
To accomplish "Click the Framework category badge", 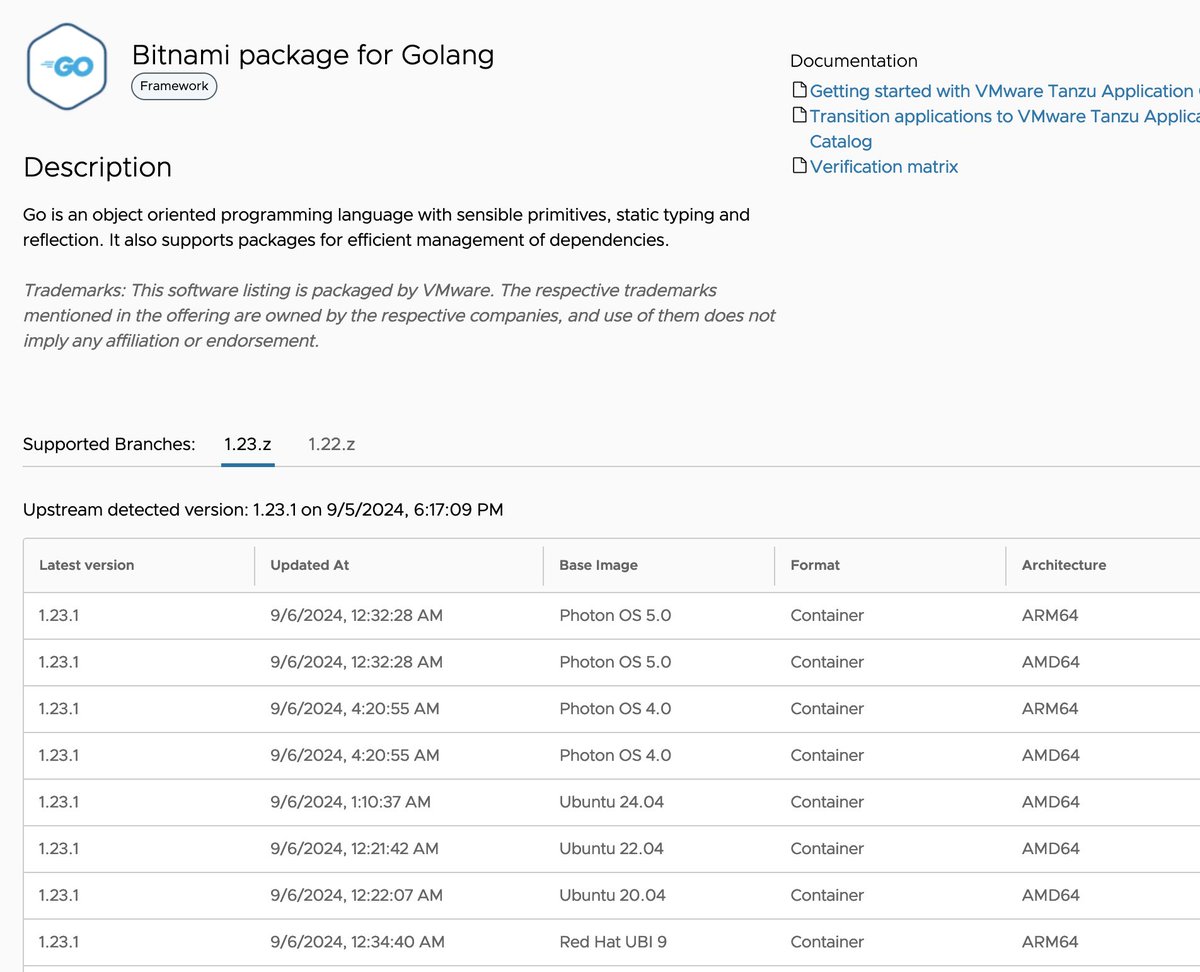I will coord(174,86).
